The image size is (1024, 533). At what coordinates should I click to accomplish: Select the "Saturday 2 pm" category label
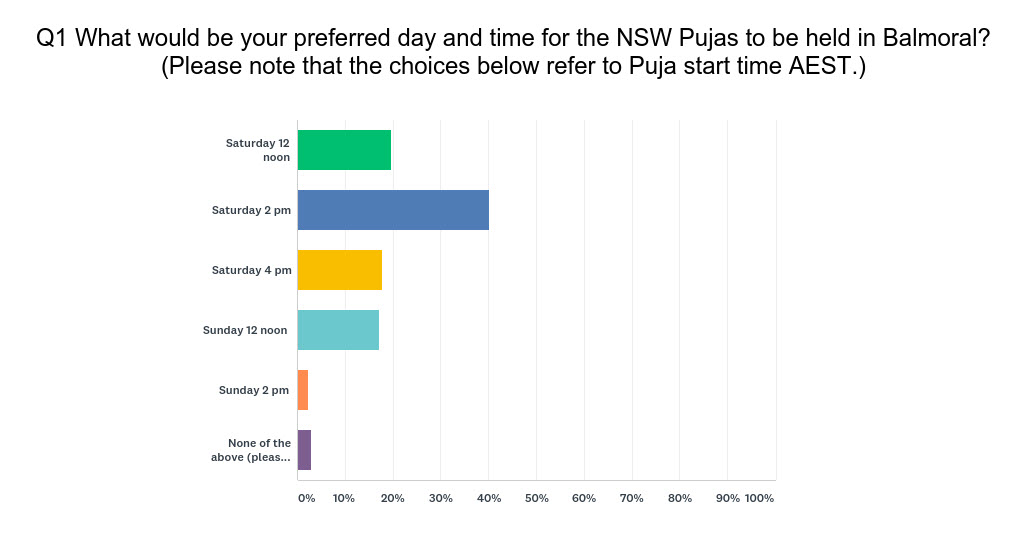tap(251, 210)
